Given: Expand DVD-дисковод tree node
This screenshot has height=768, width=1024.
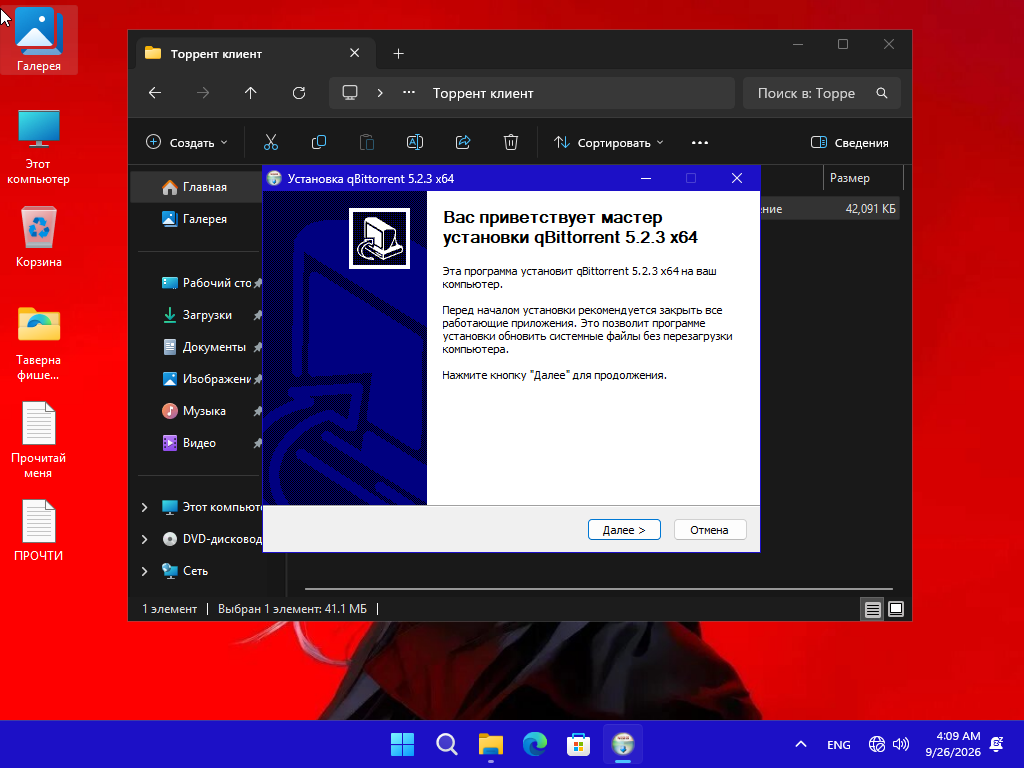Looking at the screenshot, I should [144, 539].
